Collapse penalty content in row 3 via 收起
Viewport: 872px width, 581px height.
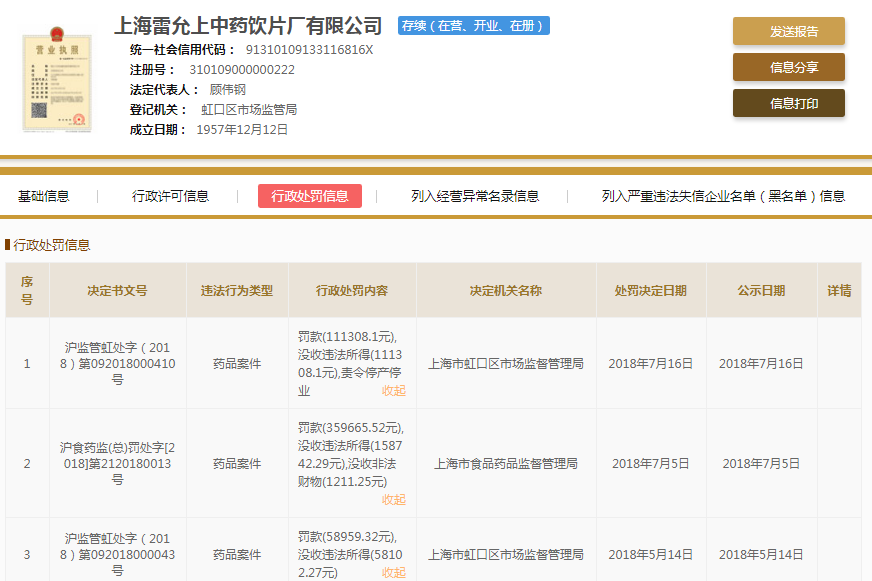click(394, 573)
